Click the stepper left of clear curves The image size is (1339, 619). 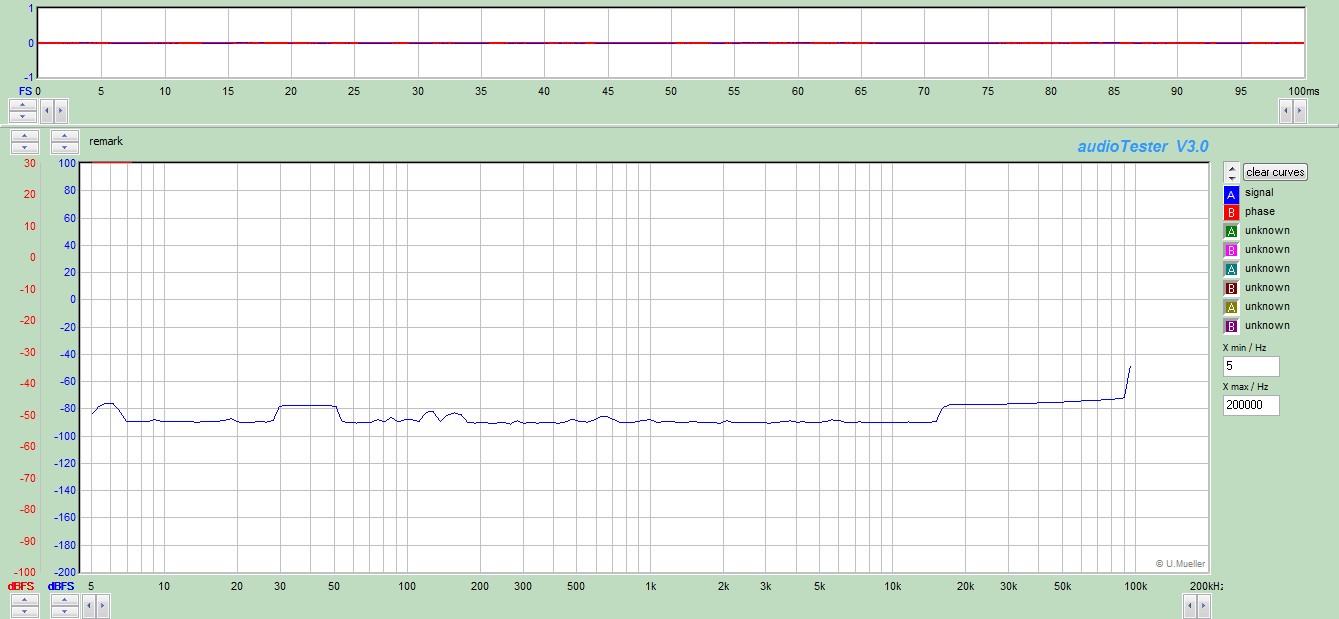tap(1231, 172)
